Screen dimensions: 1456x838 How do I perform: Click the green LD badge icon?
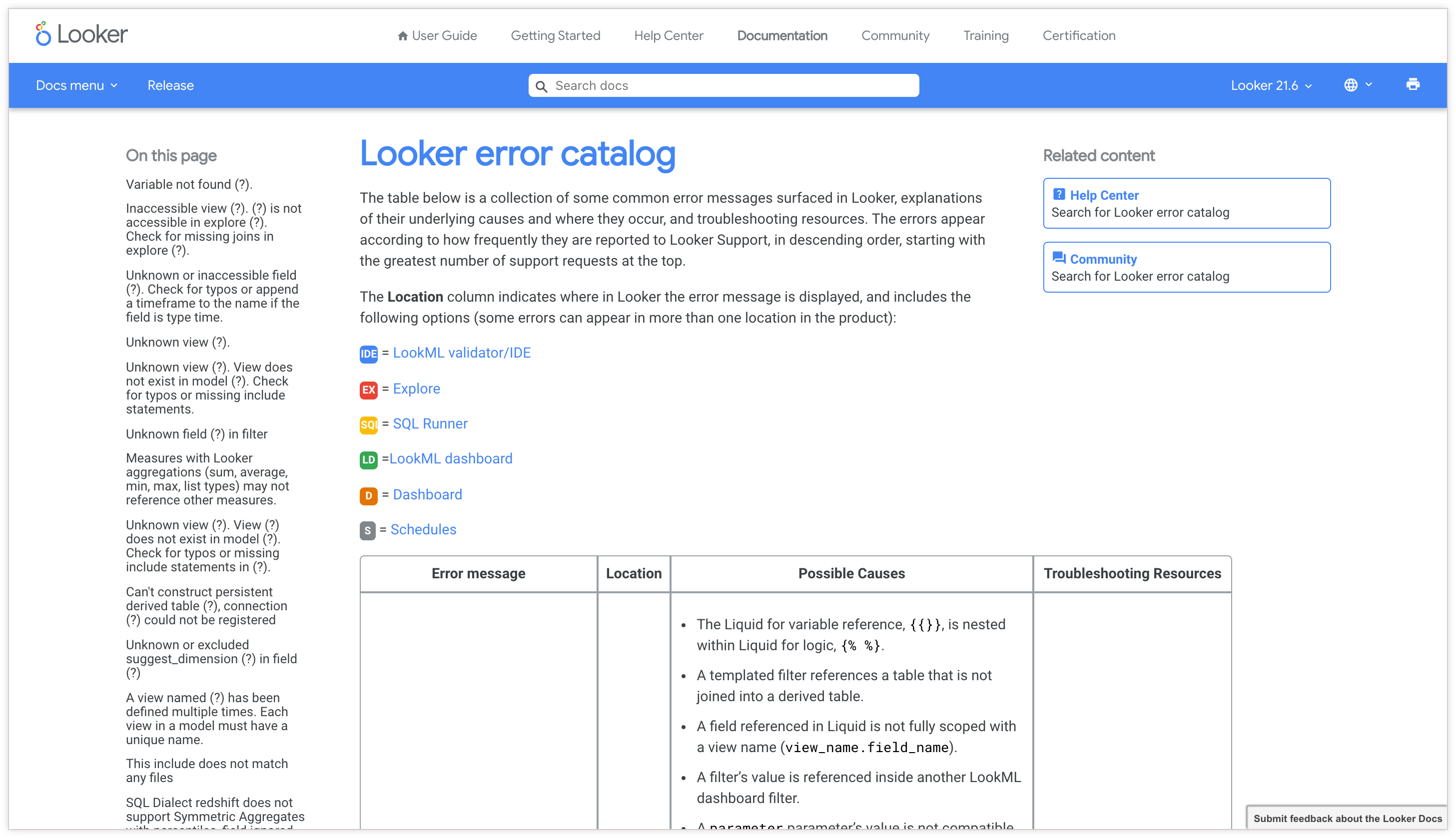368,459
